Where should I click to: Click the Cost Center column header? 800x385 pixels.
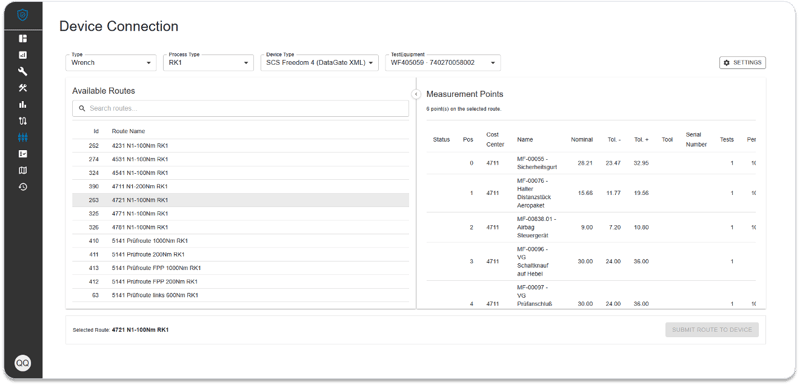(495, 140)
